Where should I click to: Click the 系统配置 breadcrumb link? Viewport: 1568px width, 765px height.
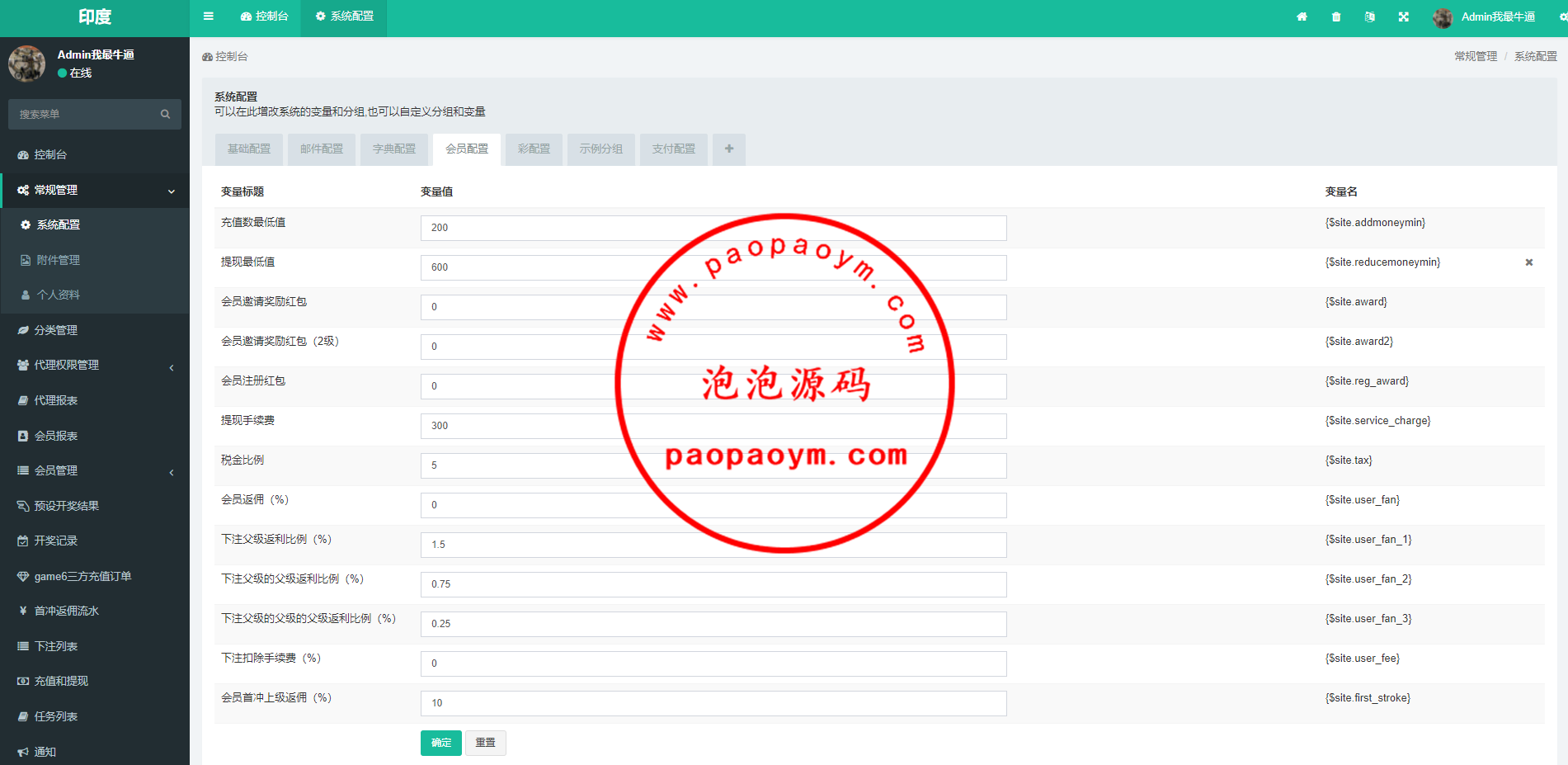tap(1536, 56)
